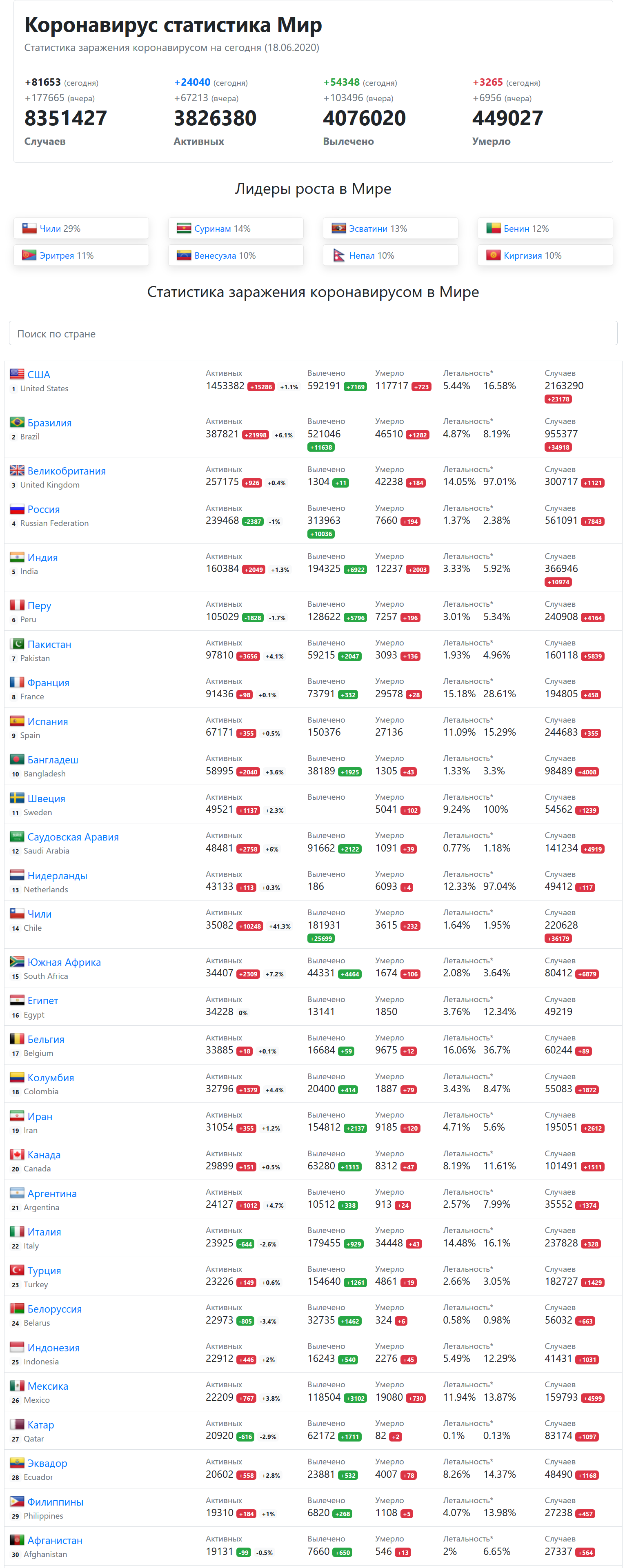Open the Южная Африка country link

coord(64,963)
